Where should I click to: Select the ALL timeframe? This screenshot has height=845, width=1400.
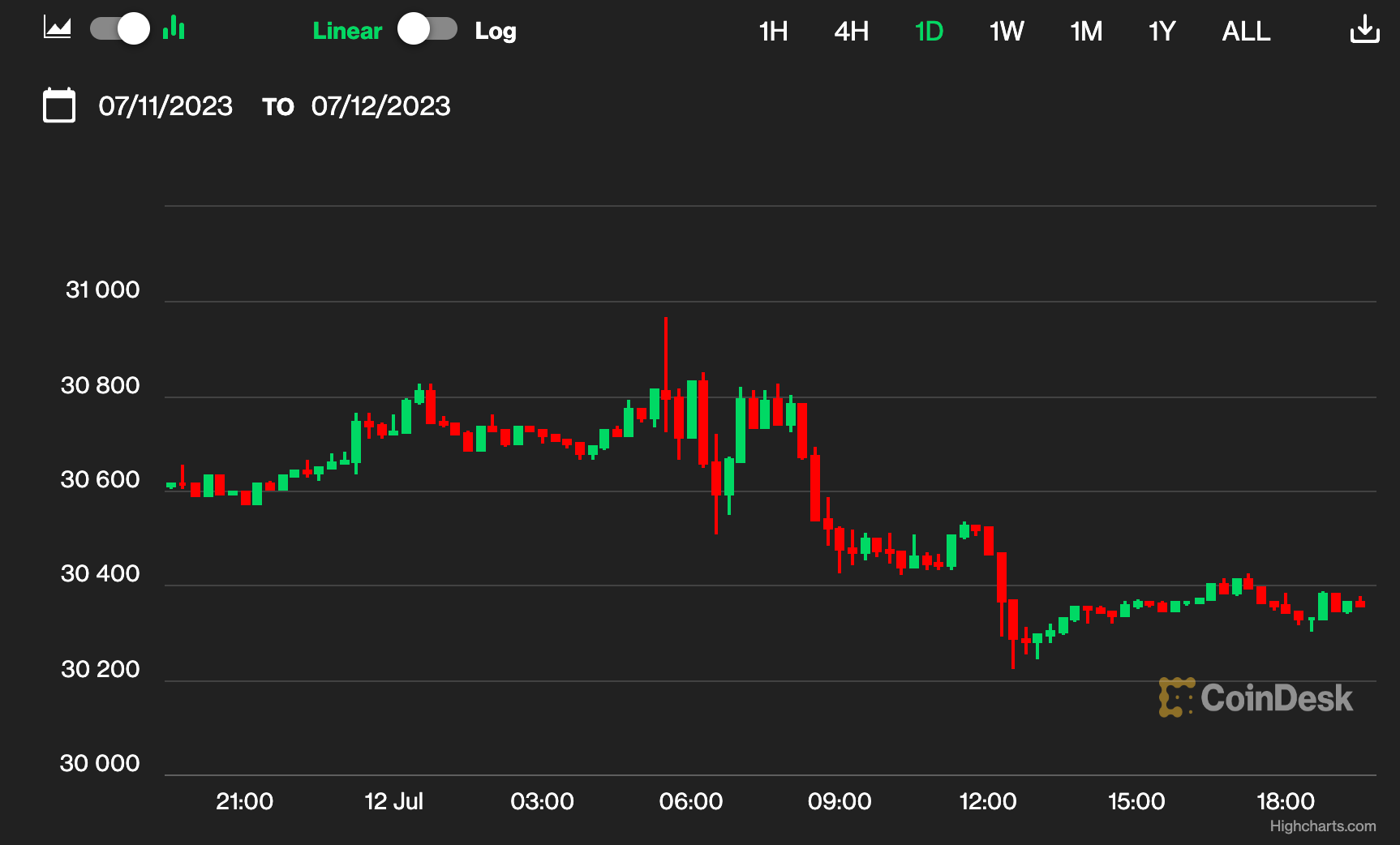click(1246, 31)
